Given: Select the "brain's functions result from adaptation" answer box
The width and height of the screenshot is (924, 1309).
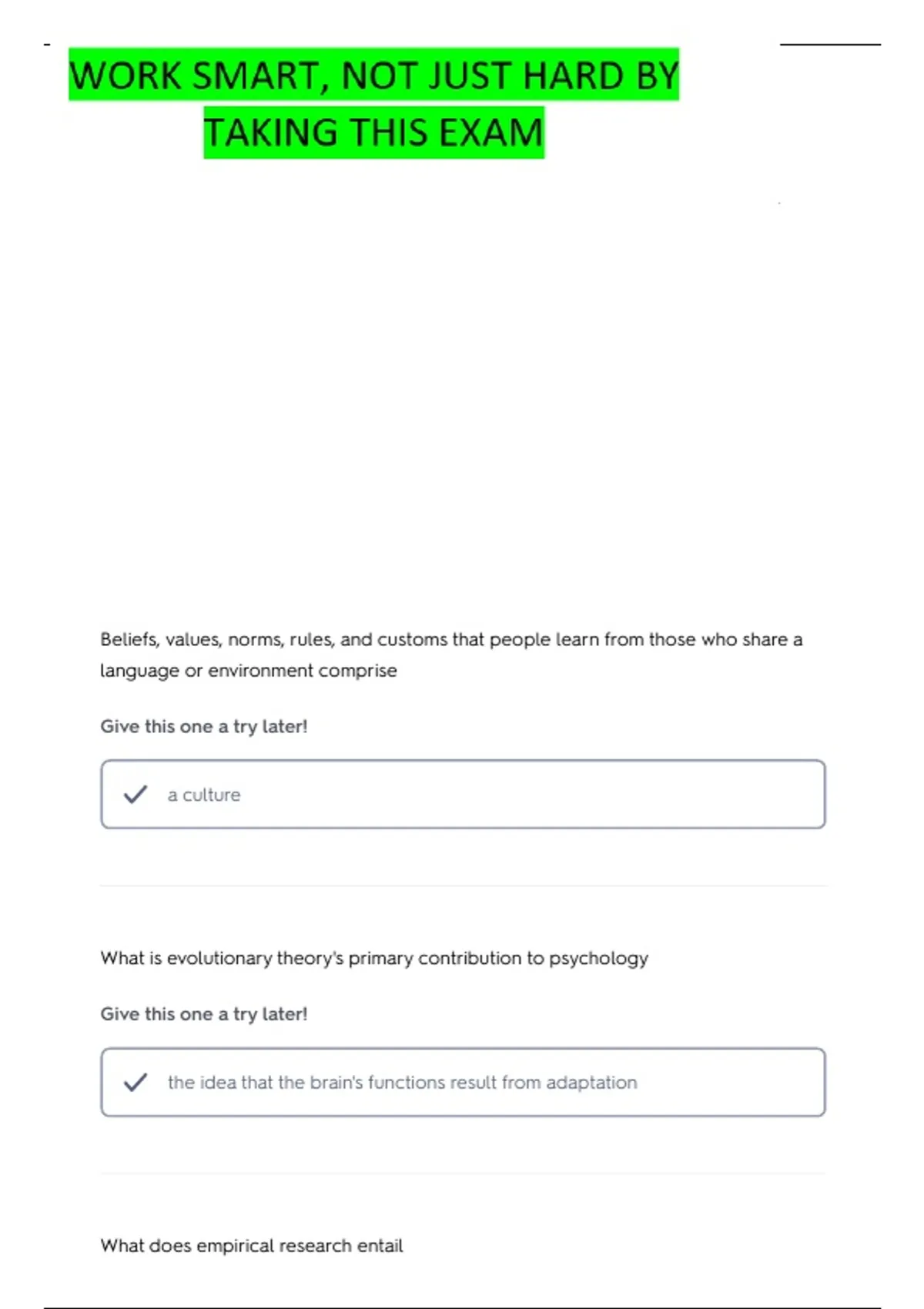Looking at the screenshot, I should tap(463, 1082).
